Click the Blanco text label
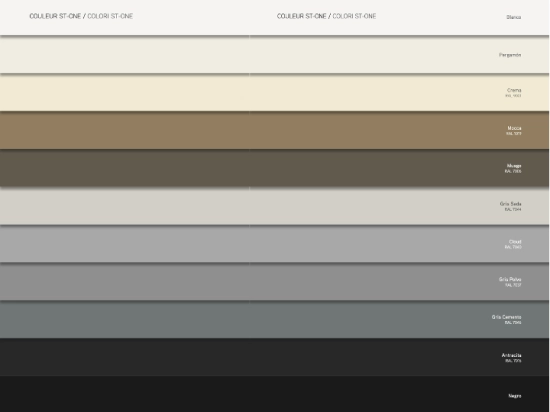This screenshot has width=550, height=412. 514,17
